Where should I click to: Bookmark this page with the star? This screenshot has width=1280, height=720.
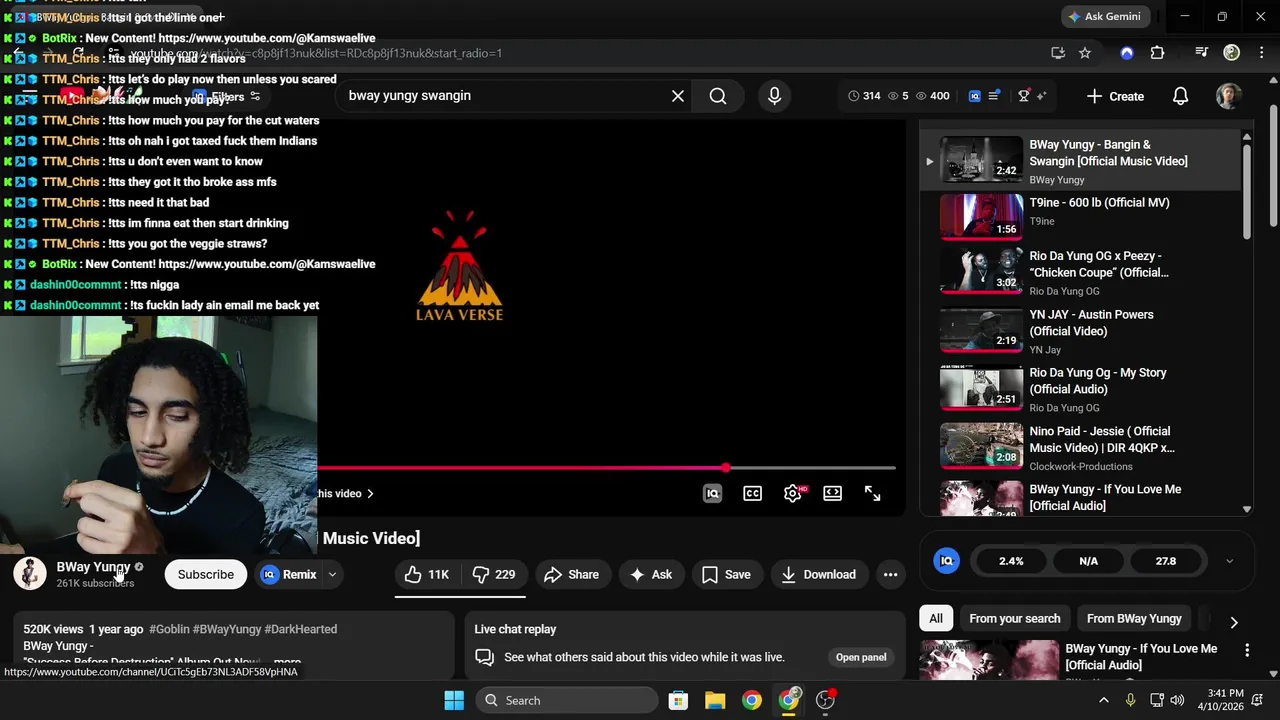(x=1085, y=53)
